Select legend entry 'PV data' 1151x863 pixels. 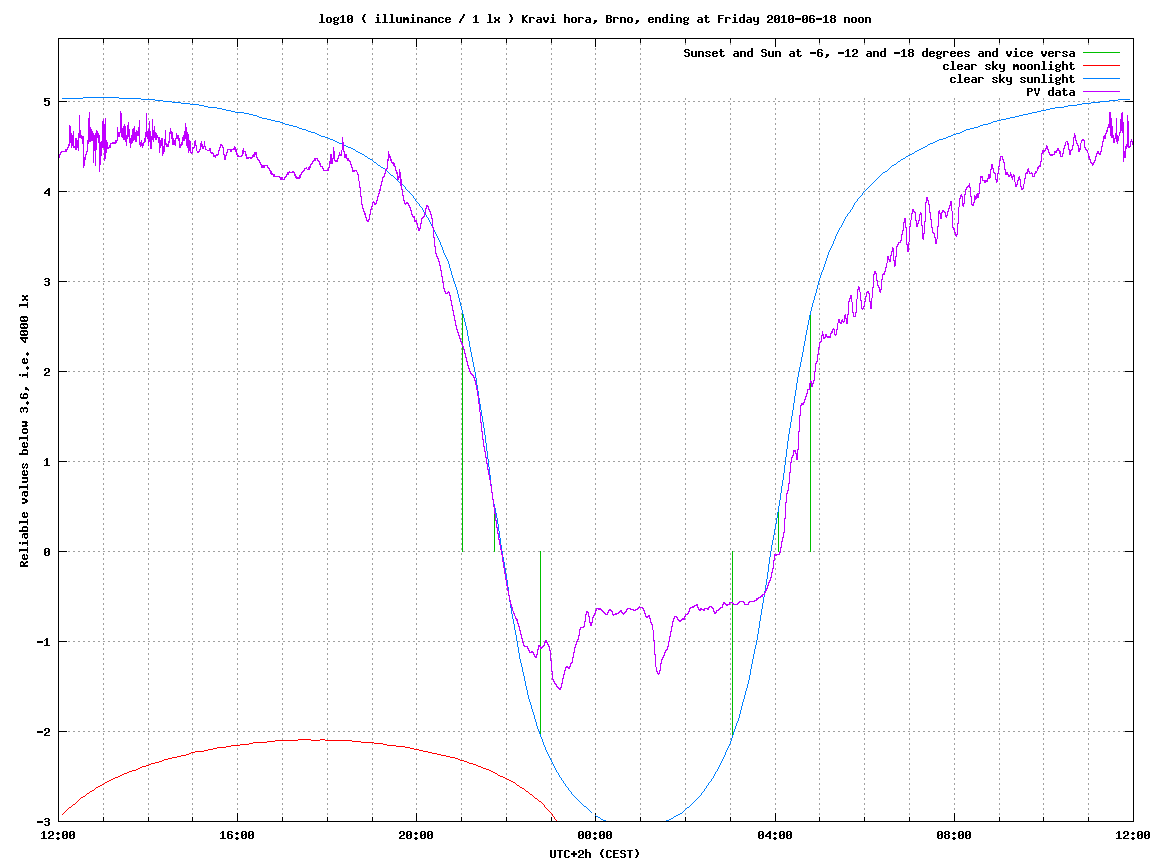point(1050,92)
